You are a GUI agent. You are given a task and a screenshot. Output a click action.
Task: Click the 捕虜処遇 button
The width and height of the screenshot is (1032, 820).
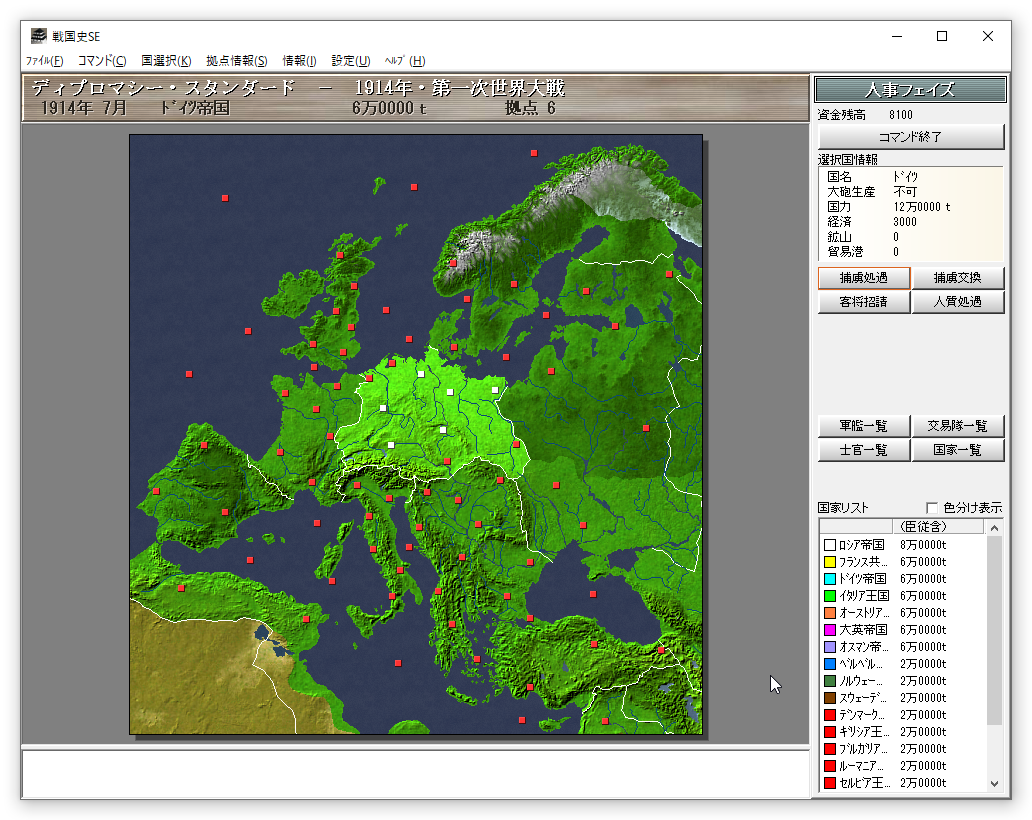pos(863,277)
